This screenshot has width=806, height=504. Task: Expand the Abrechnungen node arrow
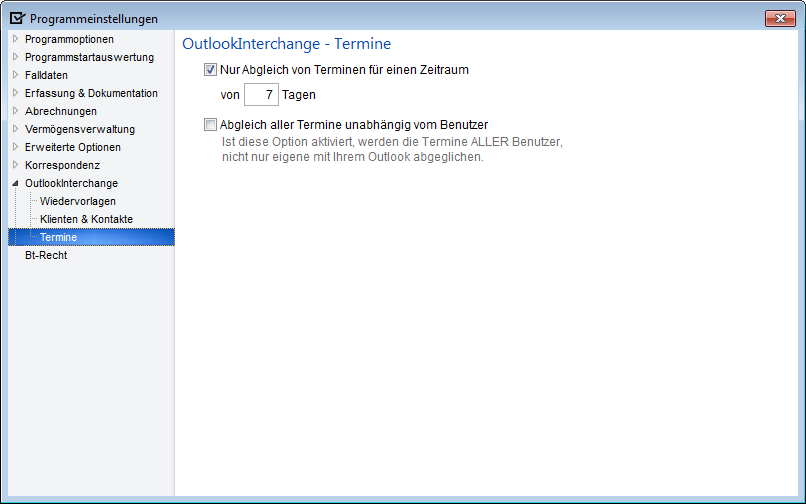pos(15,111)
